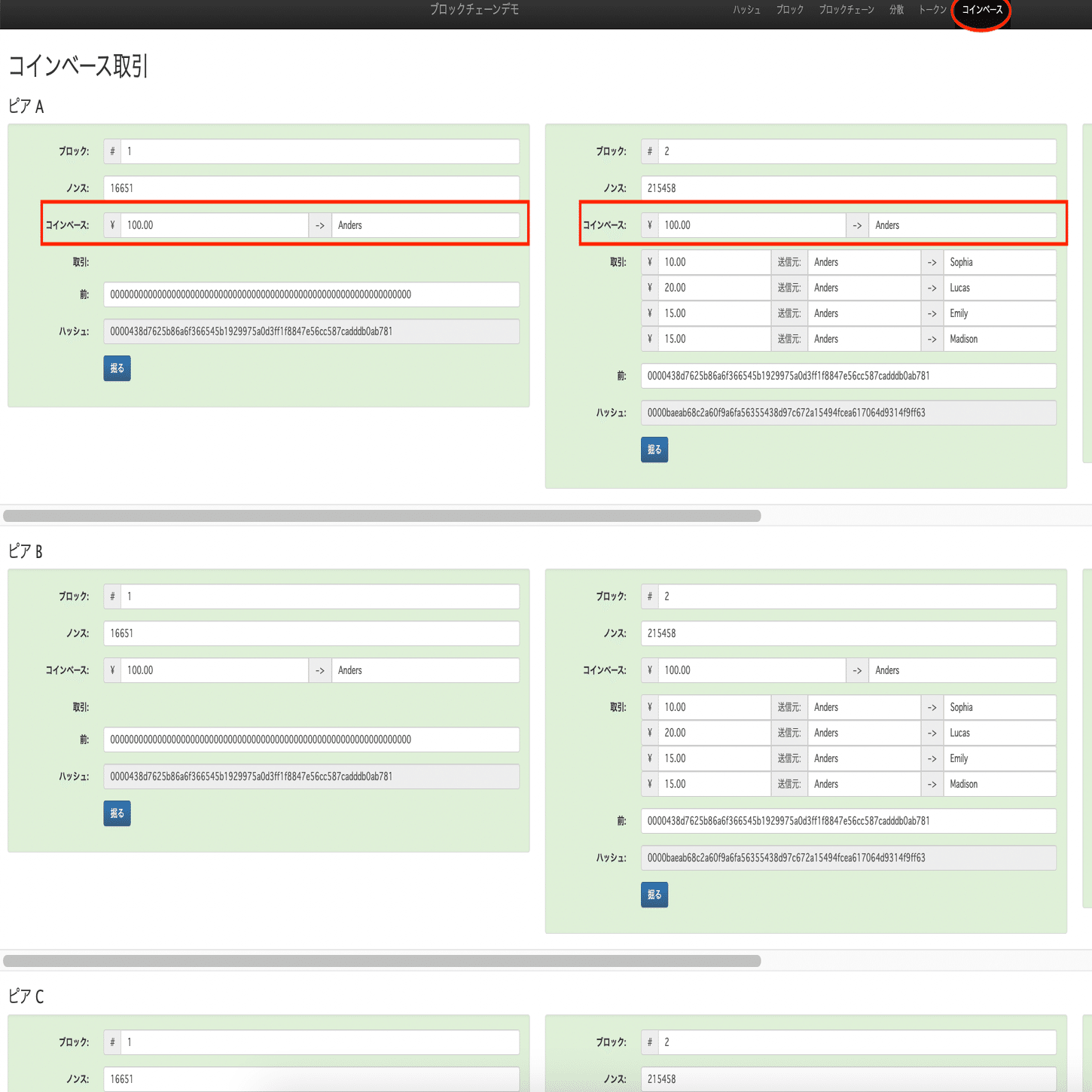Open the ブロック nav tab
1092x1092 pixels.
click(x=790, y=10)
